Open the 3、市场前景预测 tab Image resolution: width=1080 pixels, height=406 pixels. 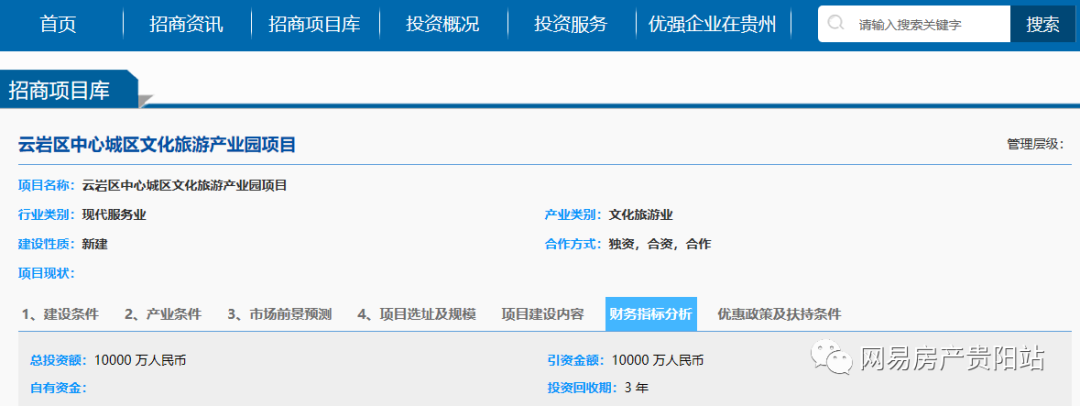click(280, 314)
